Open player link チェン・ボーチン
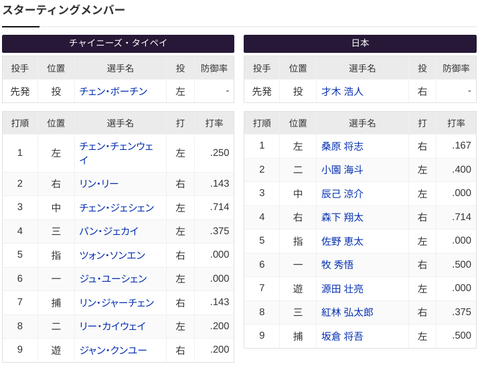Viewport: 480px width, 366px height. click(113, 91)
